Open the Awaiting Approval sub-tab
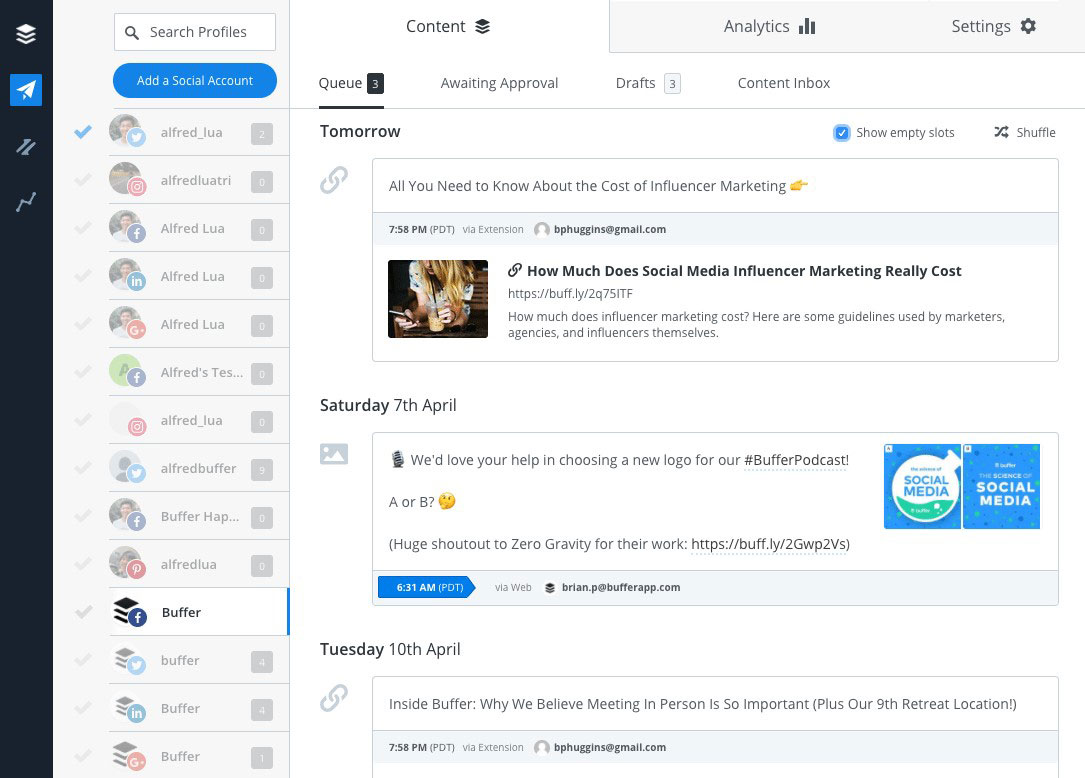Viewport: 1085px width, 778px height. (x=499, y=83)
